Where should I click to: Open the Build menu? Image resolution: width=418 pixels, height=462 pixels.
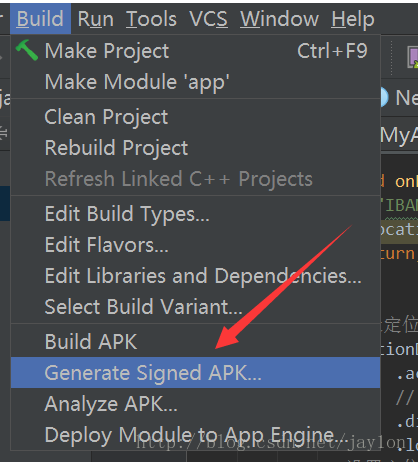40,19
